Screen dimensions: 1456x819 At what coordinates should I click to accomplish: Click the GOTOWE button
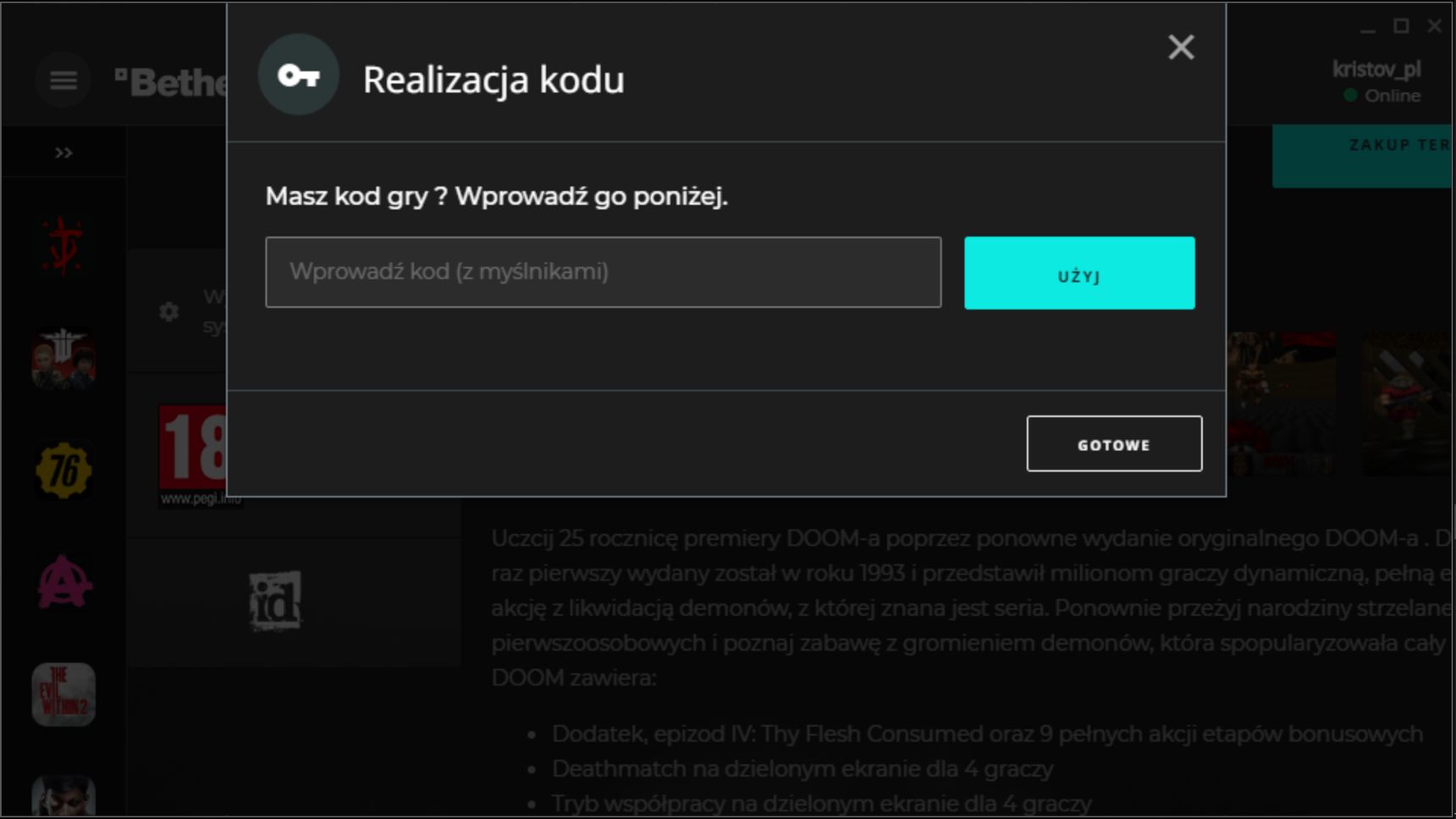click(x=1114, y=444)
